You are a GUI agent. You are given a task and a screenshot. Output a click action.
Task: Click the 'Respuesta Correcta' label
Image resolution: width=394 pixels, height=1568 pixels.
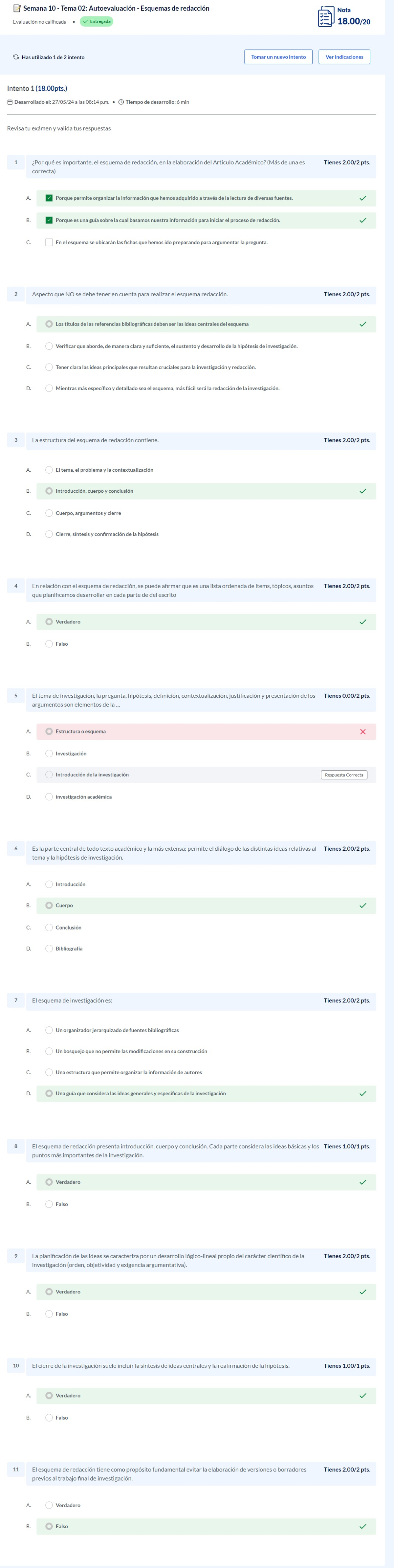pyautogui.click(x=343, y=775)
